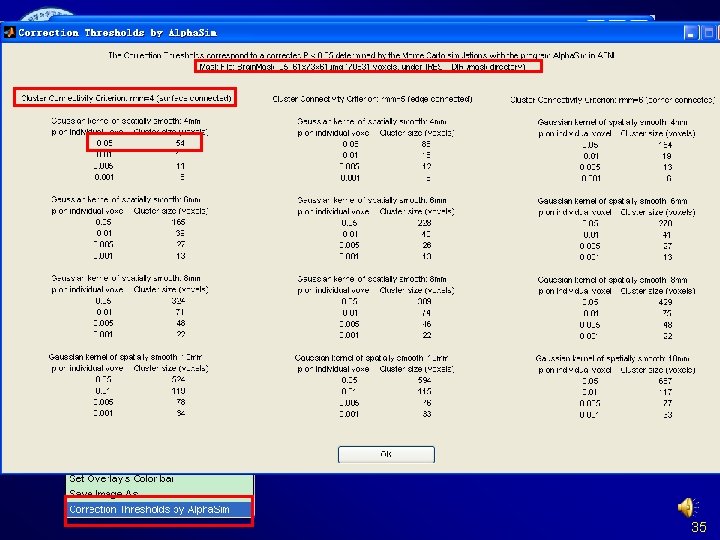720x540 pixels.
Task: Click cluster size 48 in rmm=4 8mm table
Action: pyautogui.click(x=180, y=323)
